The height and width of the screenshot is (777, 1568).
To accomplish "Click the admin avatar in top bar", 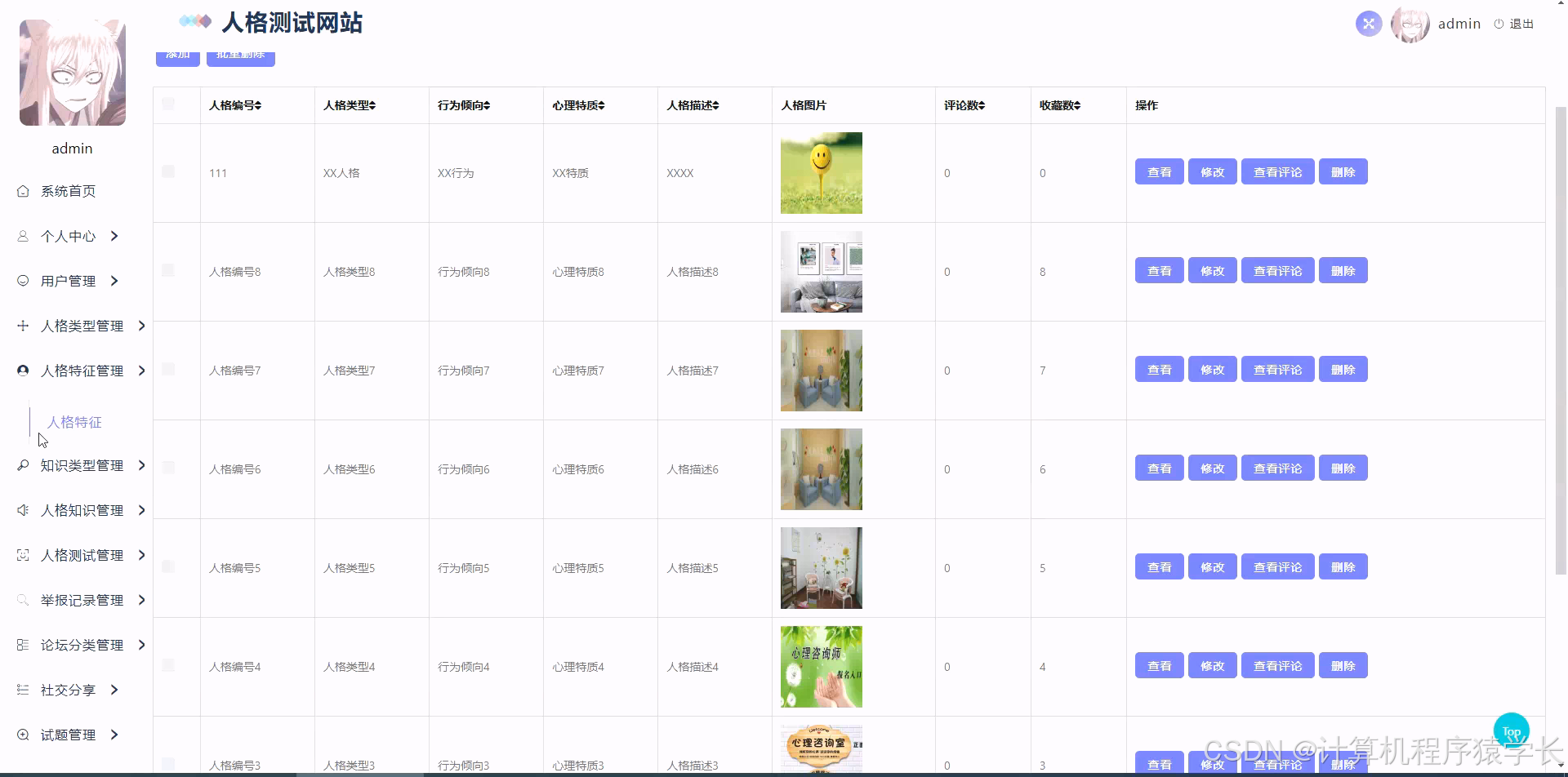I will (x=1410, y=24).
